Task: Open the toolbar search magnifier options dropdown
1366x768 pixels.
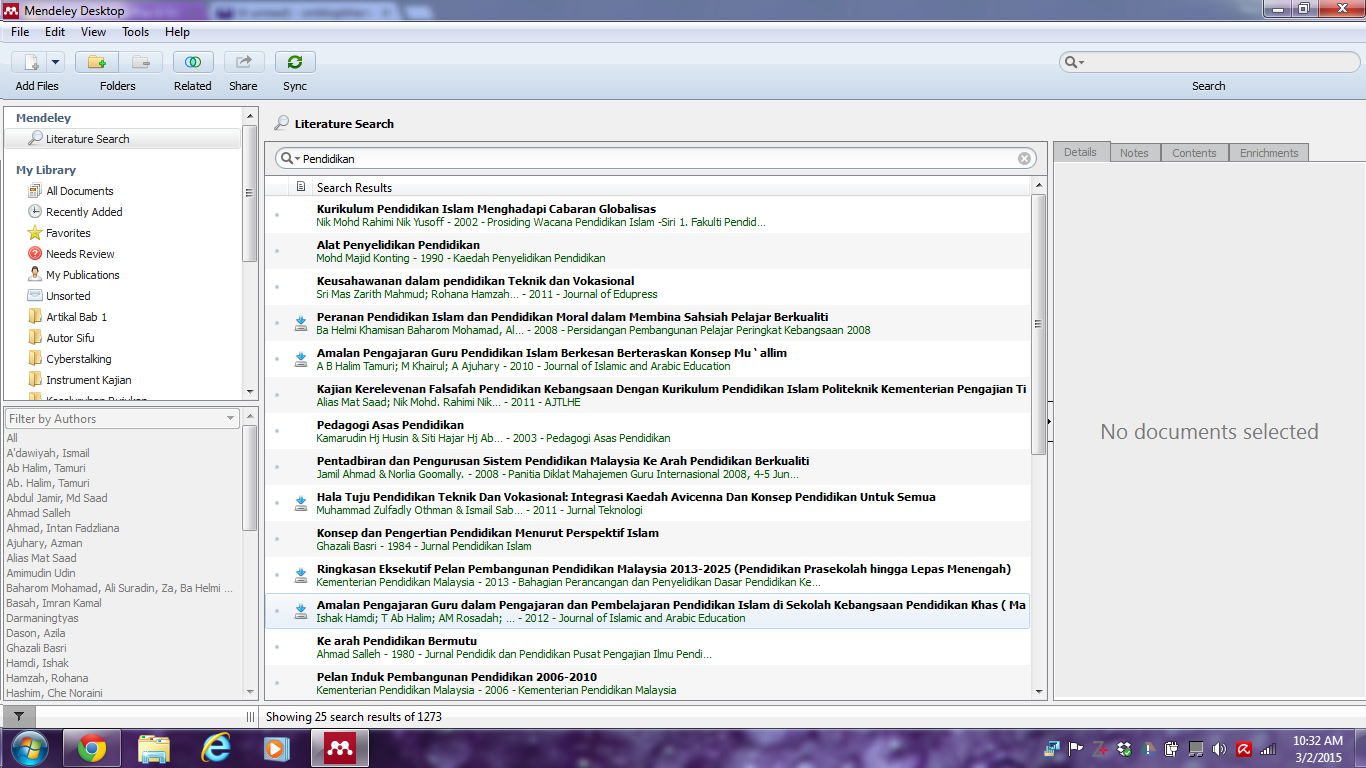Action: (1073, 62)
